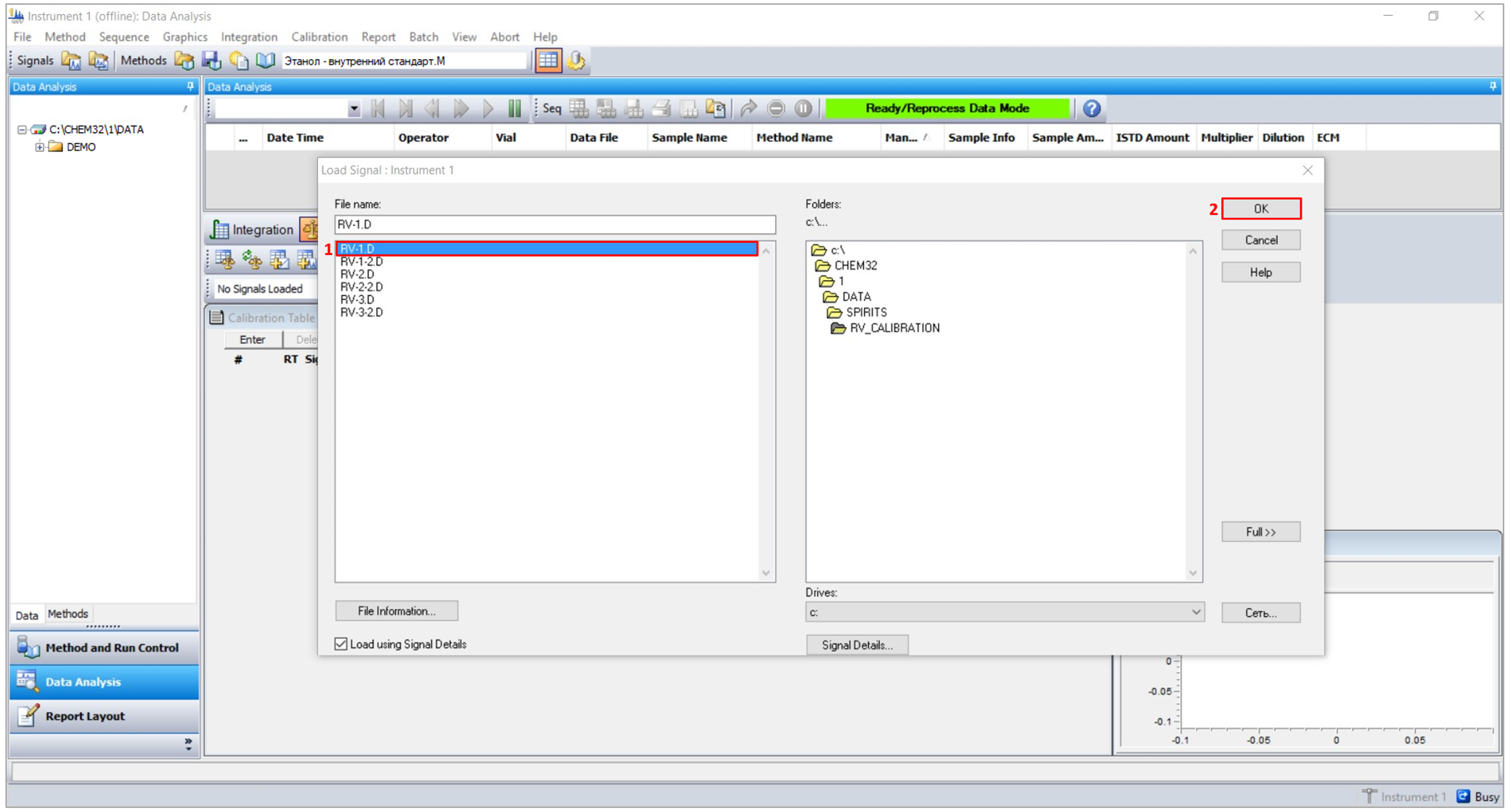Click the open book method icon
Screen dimensions: 1511x812
coord(265,61)
